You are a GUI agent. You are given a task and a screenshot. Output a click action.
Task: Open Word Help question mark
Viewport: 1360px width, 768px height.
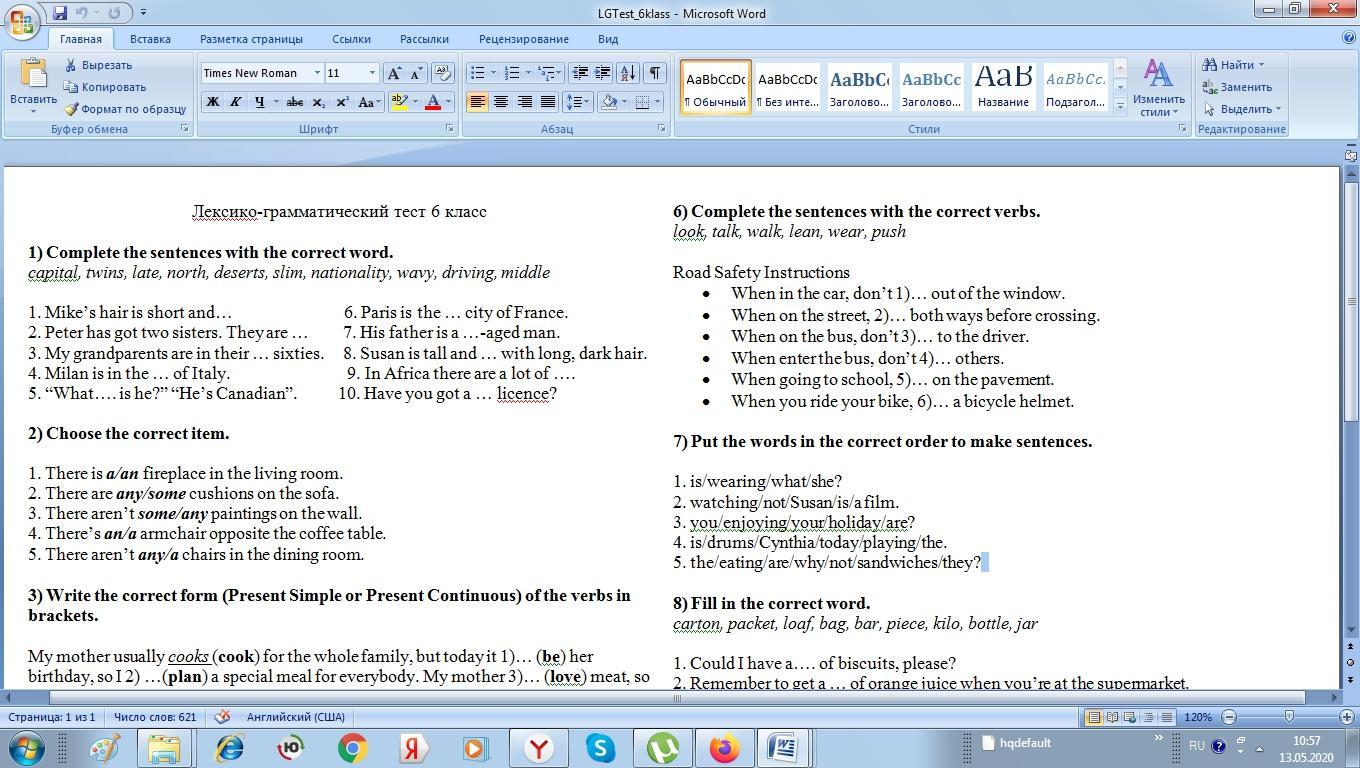coord(1349,38)
